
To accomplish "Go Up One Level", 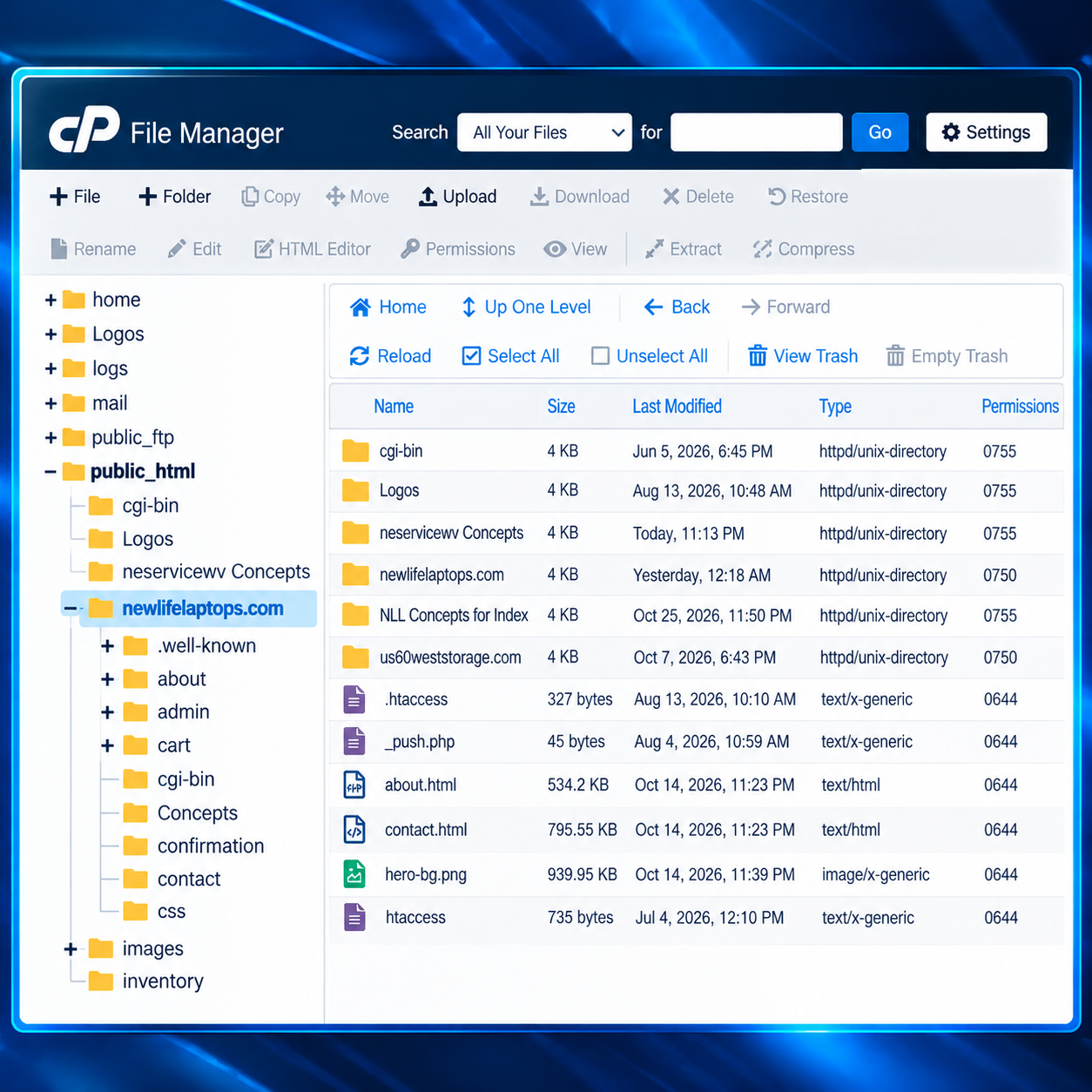I will click(526, 307).
